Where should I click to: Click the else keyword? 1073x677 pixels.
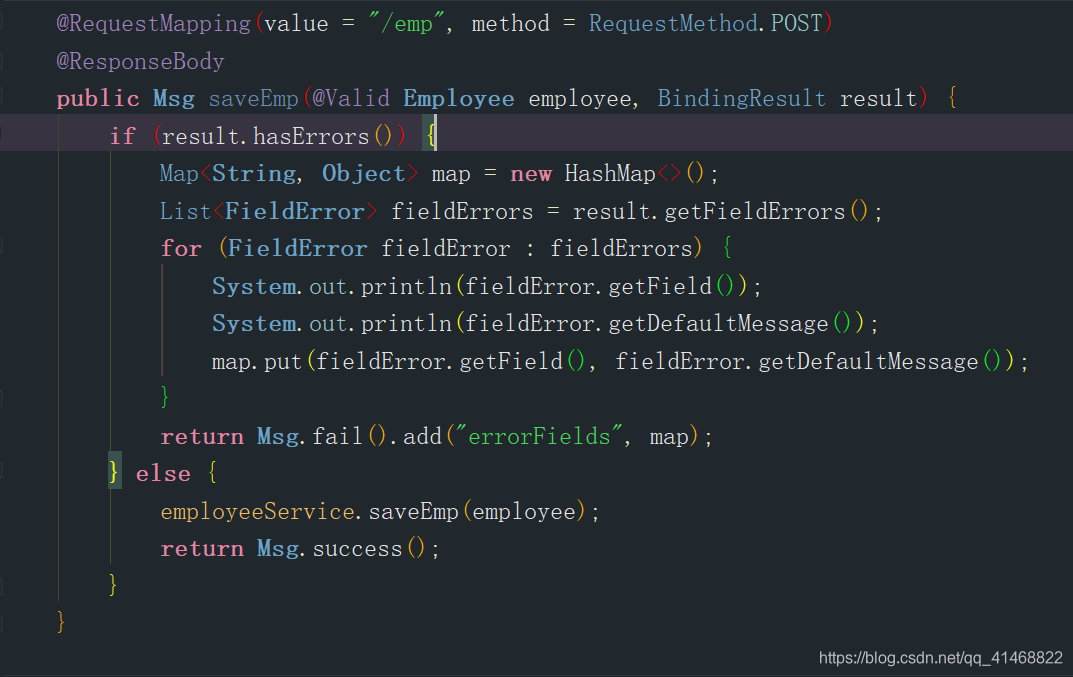coord(163,474)
